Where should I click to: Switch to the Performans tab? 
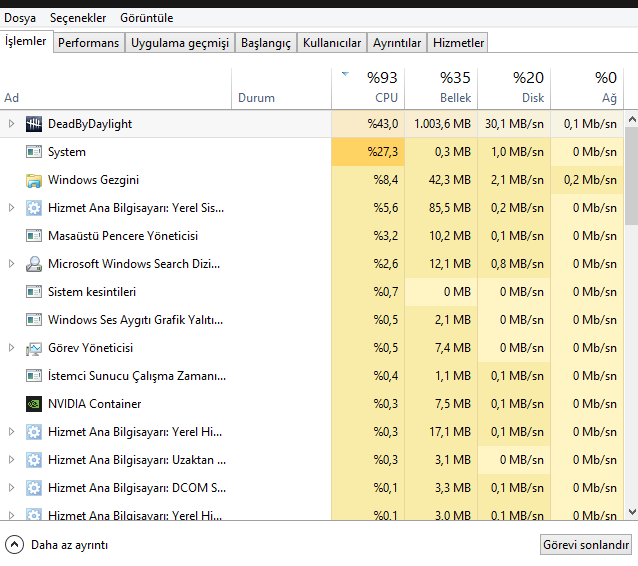88,43
